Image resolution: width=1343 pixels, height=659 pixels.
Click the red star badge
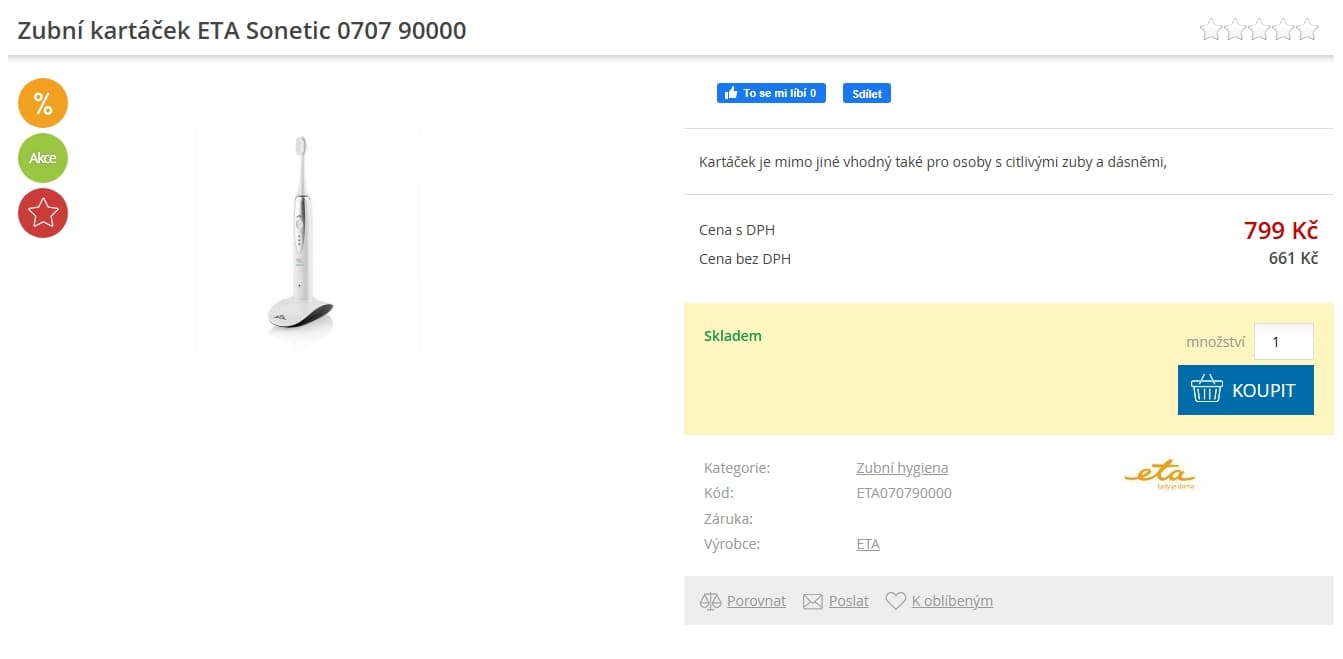point(43,213)
